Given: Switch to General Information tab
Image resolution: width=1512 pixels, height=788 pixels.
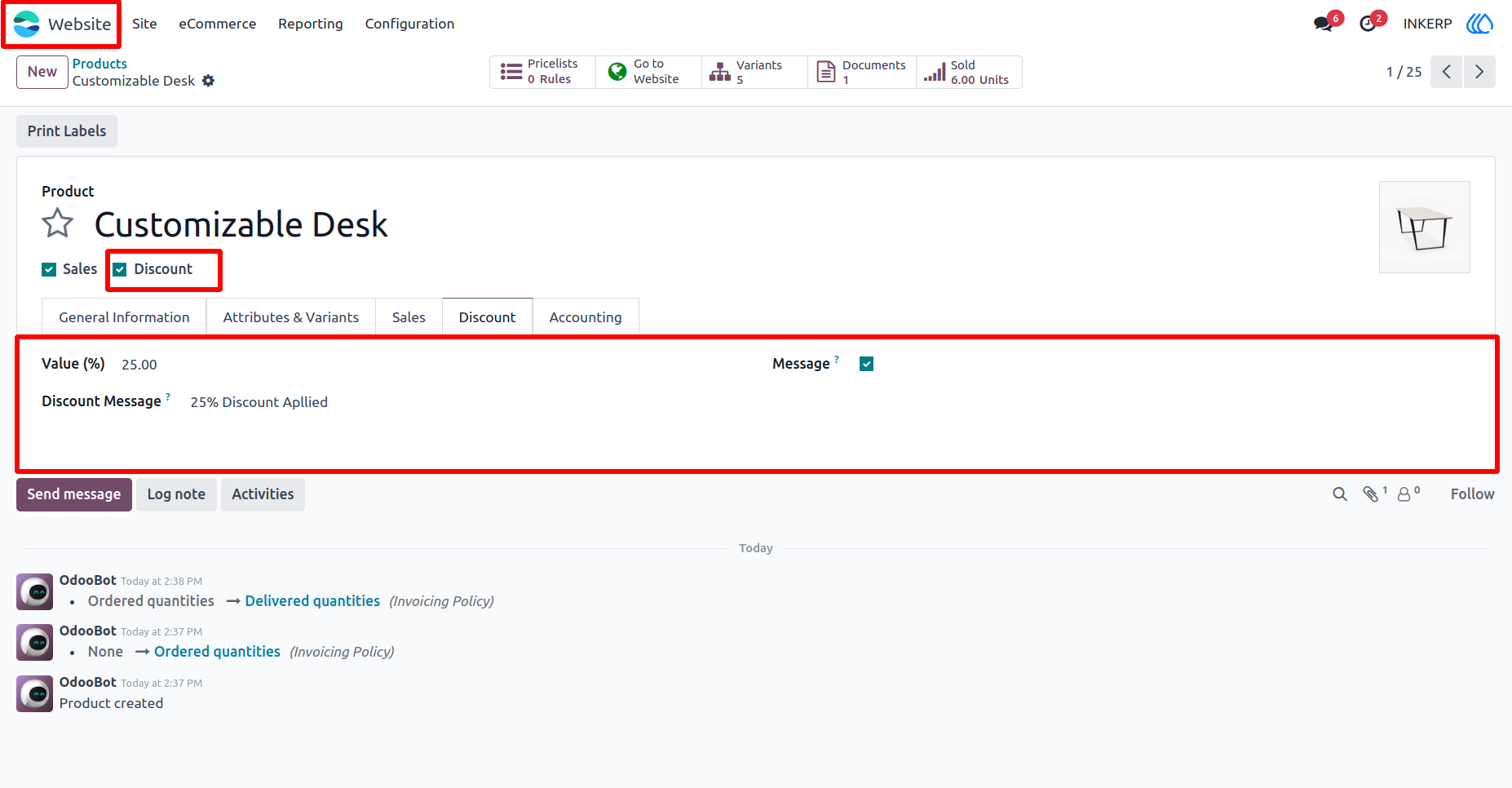Looking at the screenshot, I should [124, 317].
